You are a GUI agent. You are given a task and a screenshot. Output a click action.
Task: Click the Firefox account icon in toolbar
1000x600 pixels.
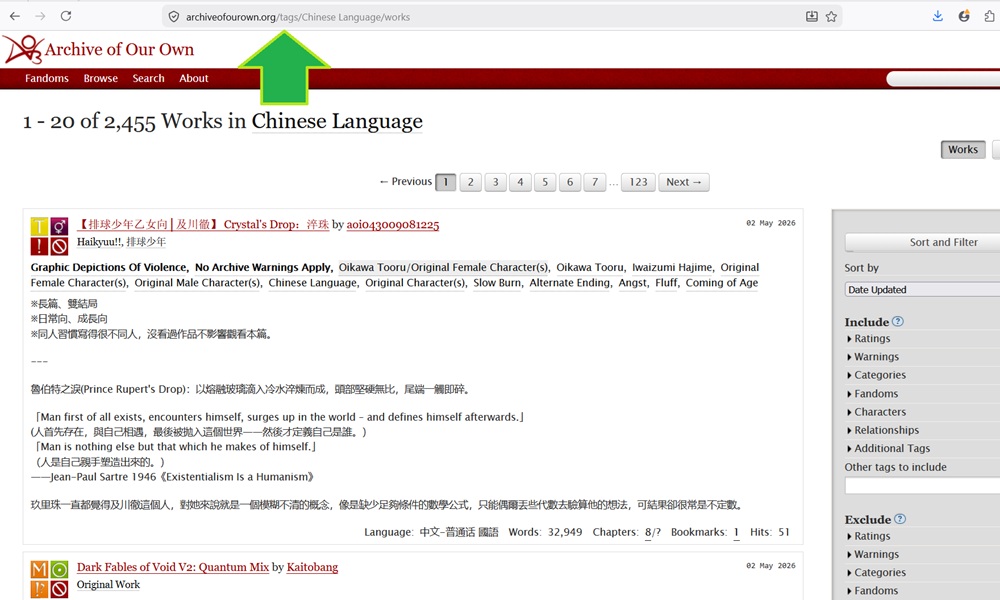coord(964,16)
